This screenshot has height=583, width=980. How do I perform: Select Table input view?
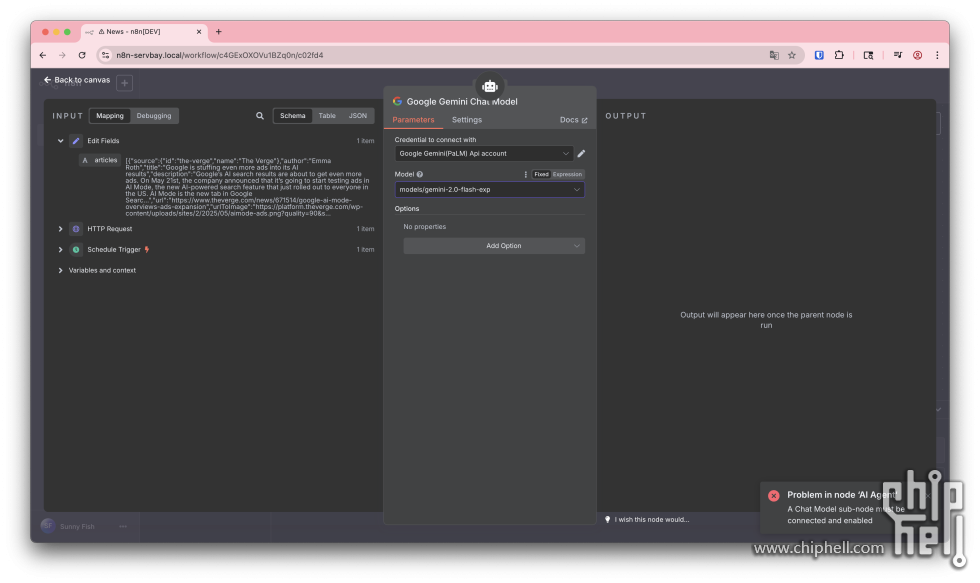coord(327,116)
